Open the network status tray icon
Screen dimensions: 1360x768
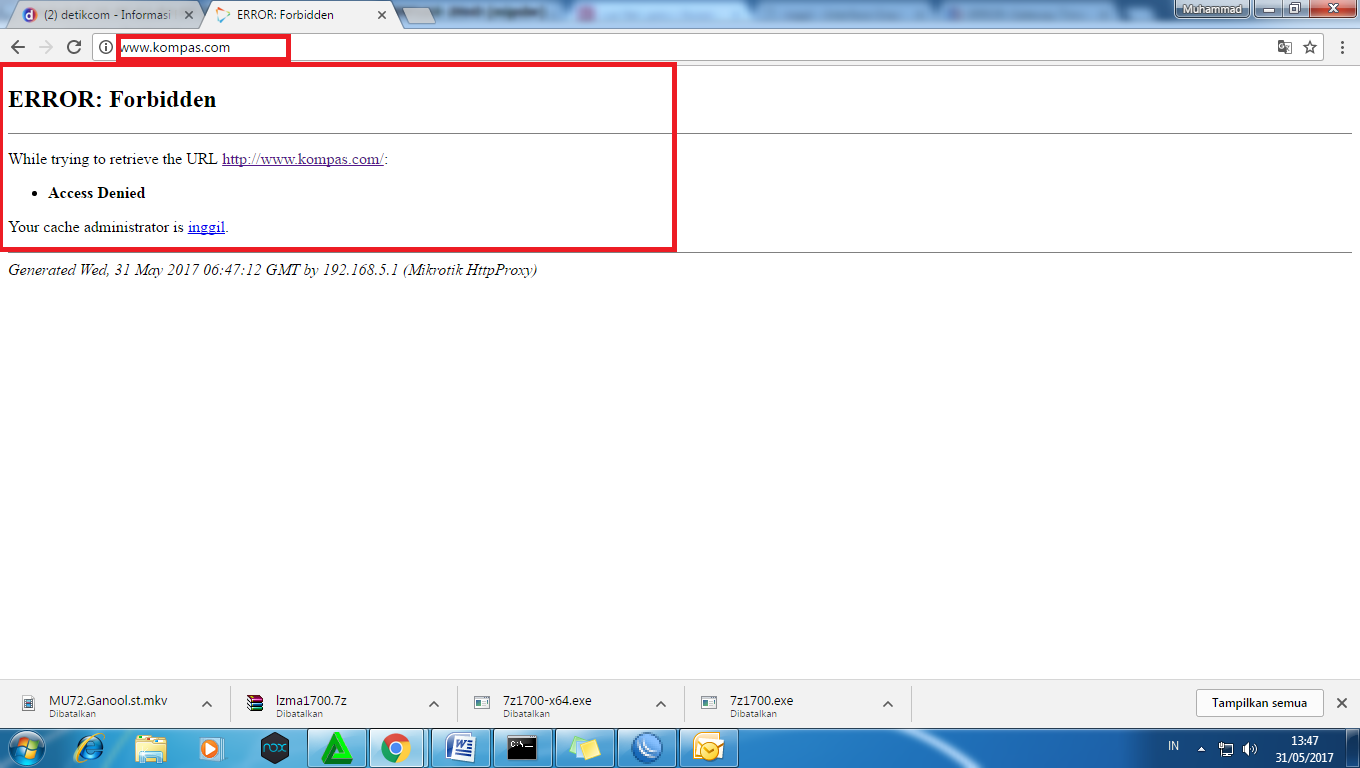coord(1227,748)
